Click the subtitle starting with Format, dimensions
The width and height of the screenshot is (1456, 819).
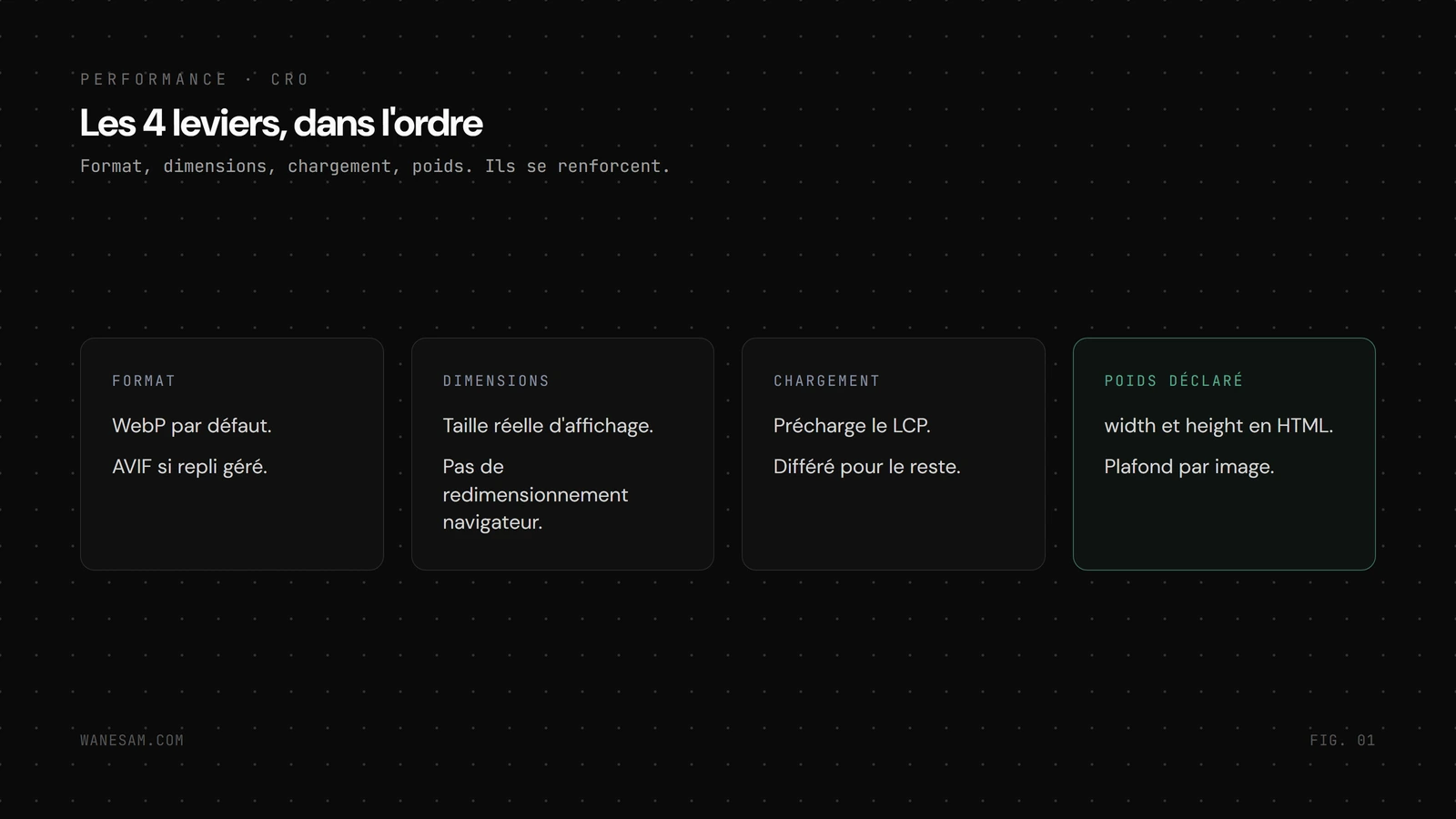point(375,167)
